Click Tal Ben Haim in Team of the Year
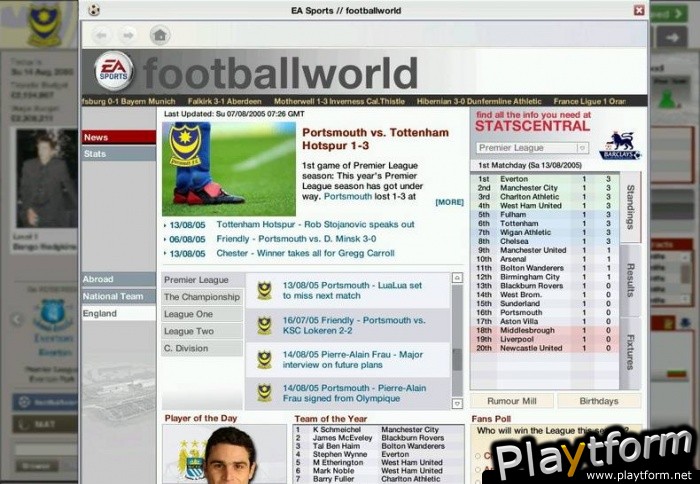 pos(336,446)
